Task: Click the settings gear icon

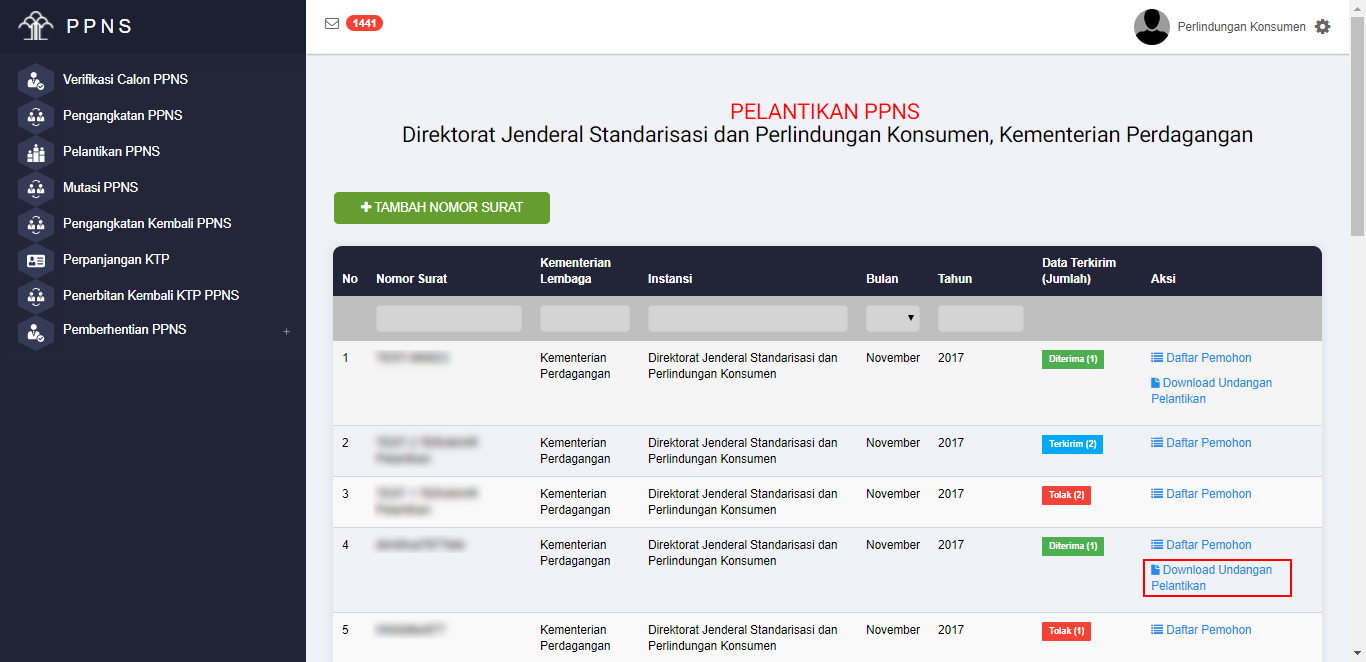Action: tap(1323, 27)
